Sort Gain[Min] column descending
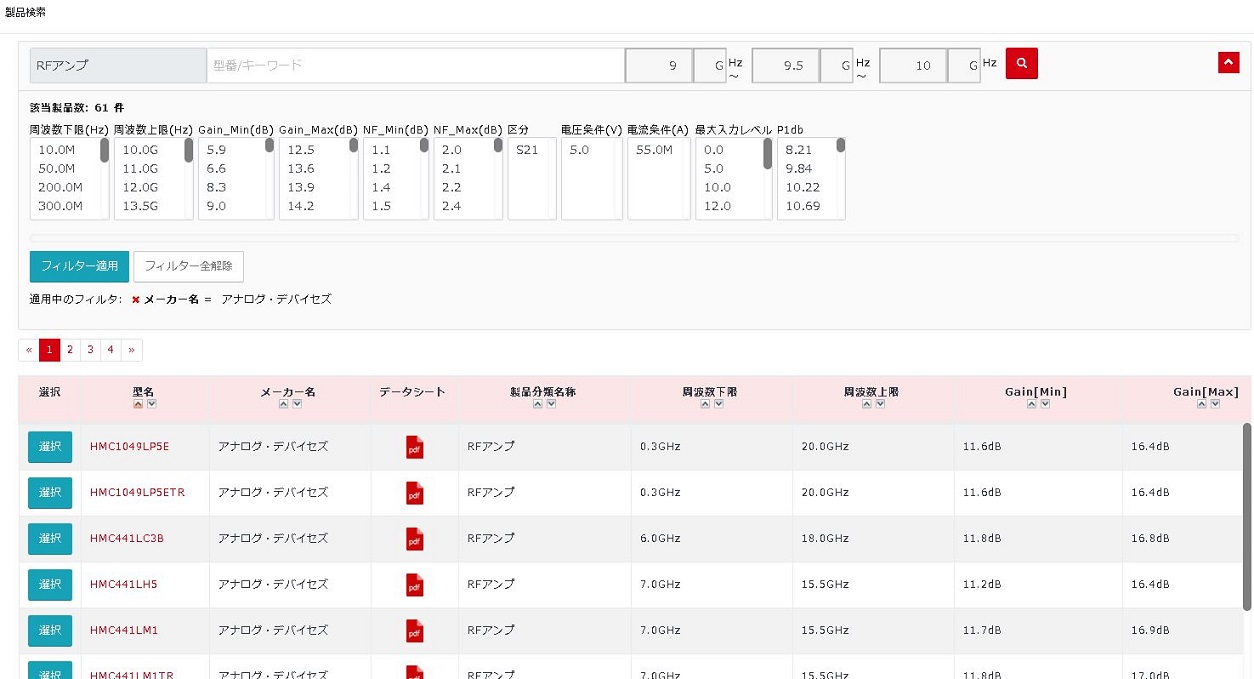 coord(1044,405)
